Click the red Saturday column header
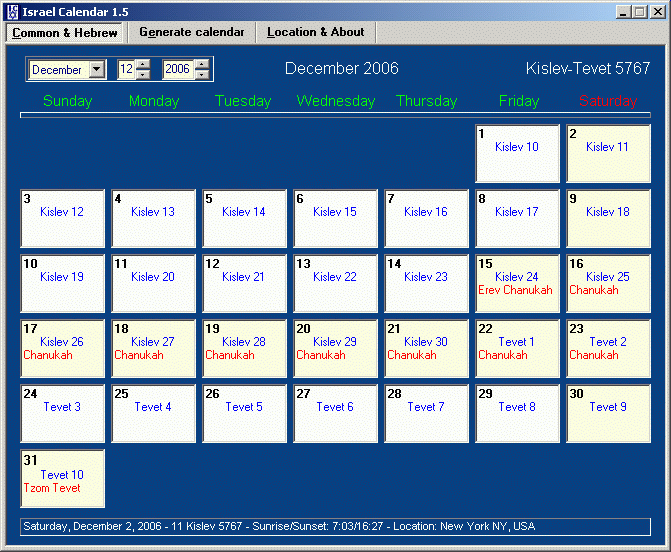The width and height of the screenshot is (671, 552). click(608, 101)
